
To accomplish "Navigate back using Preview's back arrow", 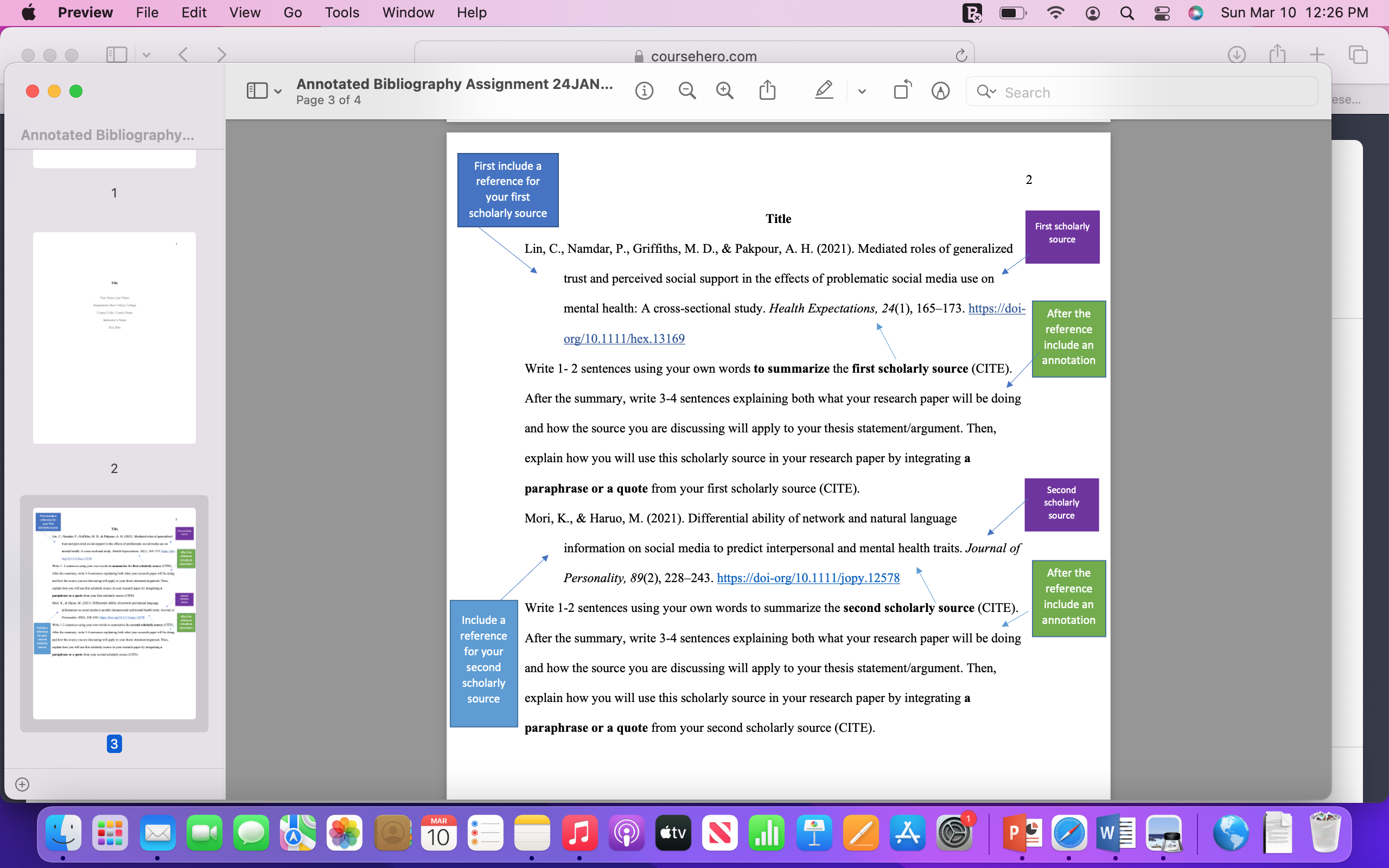I will click(182, 55).
